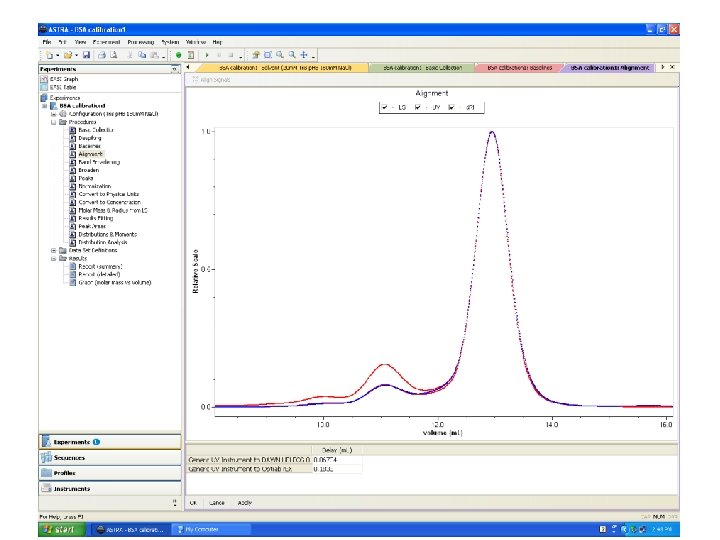The height and width of the screenshot is (540, 720).
Task: Click the Print toolbar icon
Action: 101,55
